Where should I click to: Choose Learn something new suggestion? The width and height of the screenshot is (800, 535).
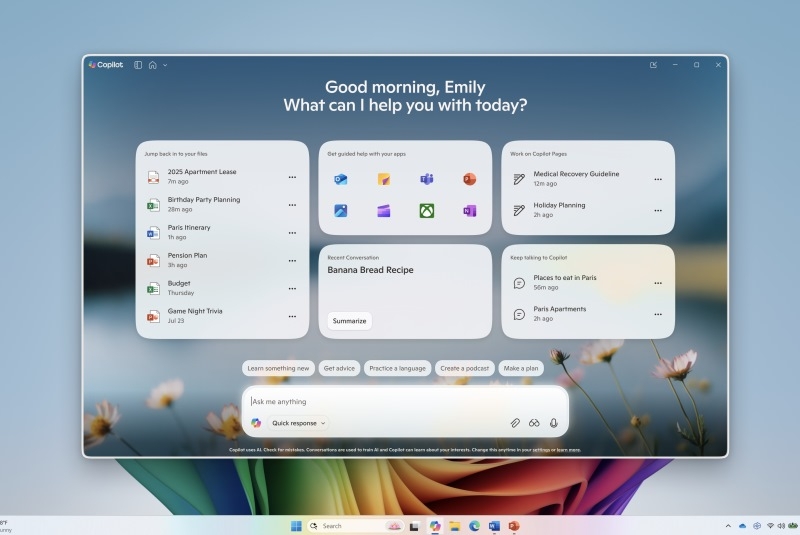(278, 368)
